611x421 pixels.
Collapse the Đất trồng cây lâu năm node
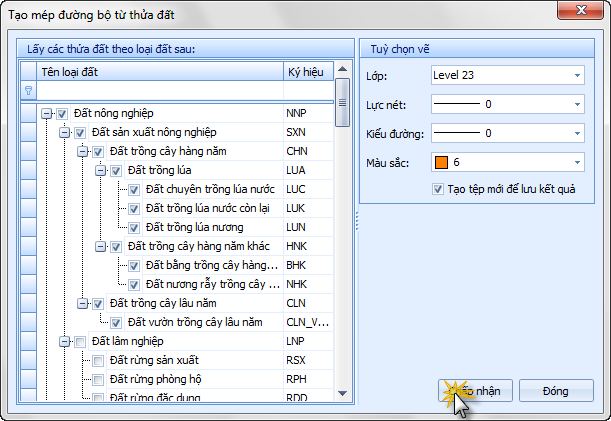pos(82,304)
